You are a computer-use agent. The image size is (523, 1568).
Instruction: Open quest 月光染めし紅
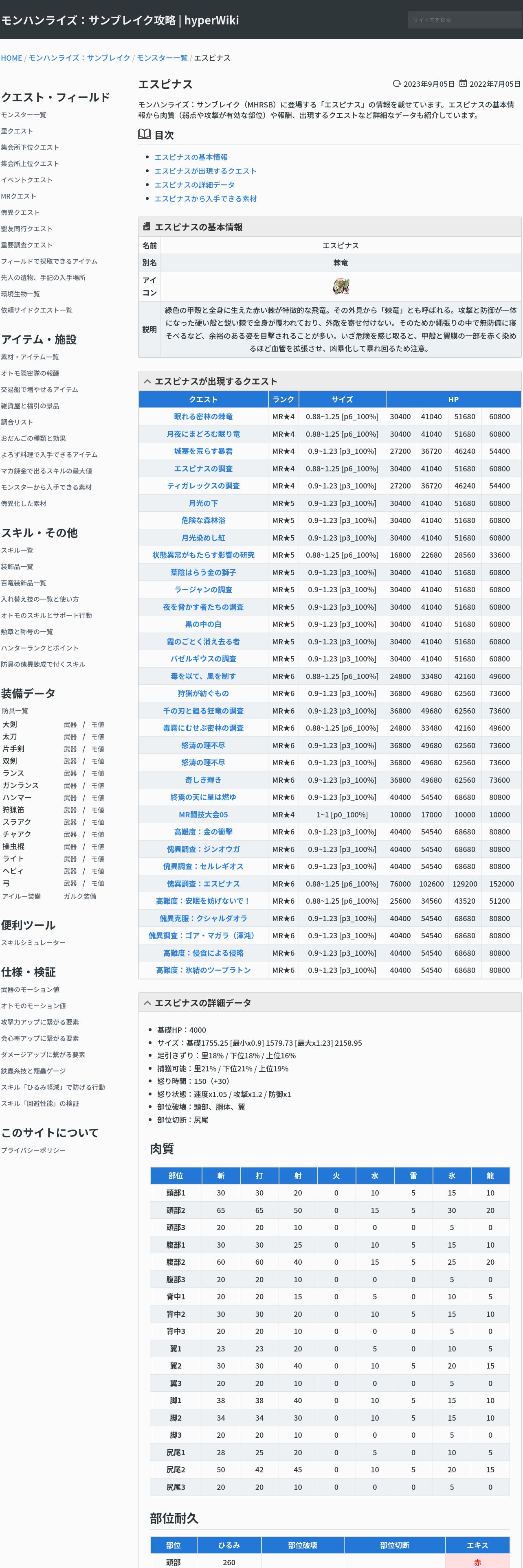pyautogui.click(x=203, y=538)
